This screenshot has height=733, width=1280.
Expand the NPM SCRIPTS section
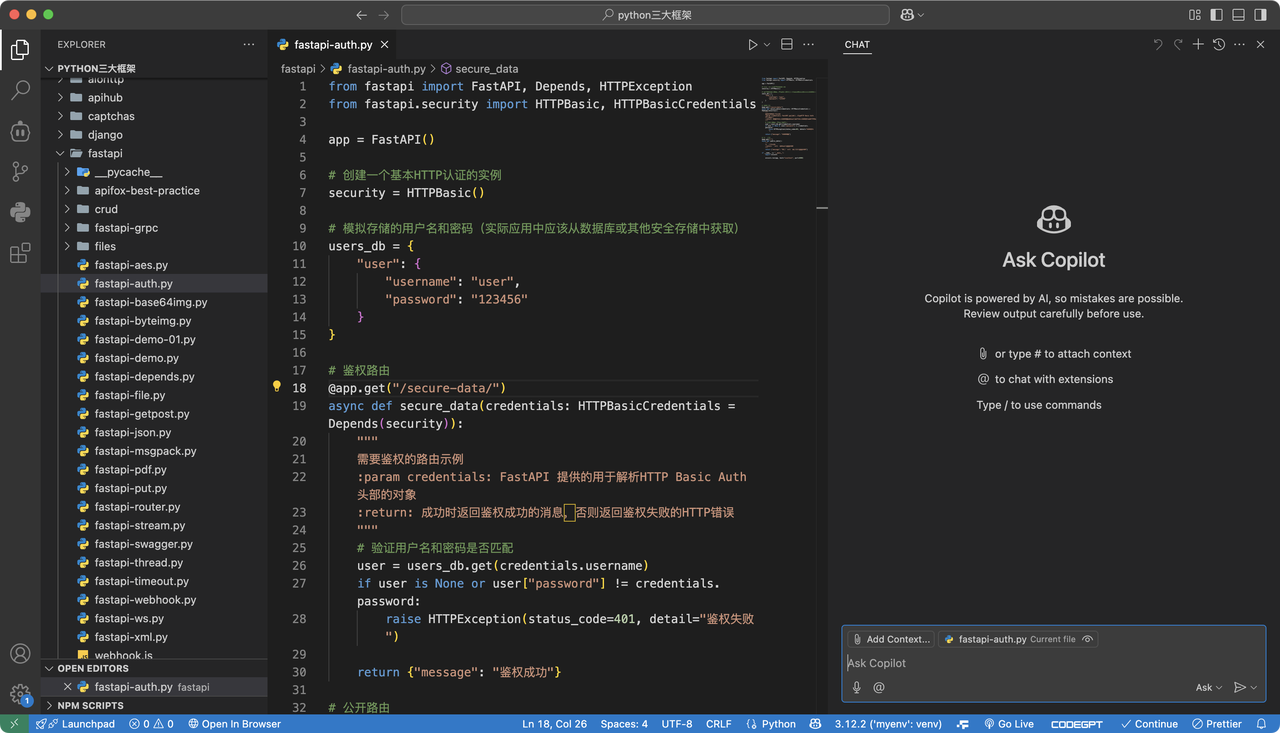point(154,705)
